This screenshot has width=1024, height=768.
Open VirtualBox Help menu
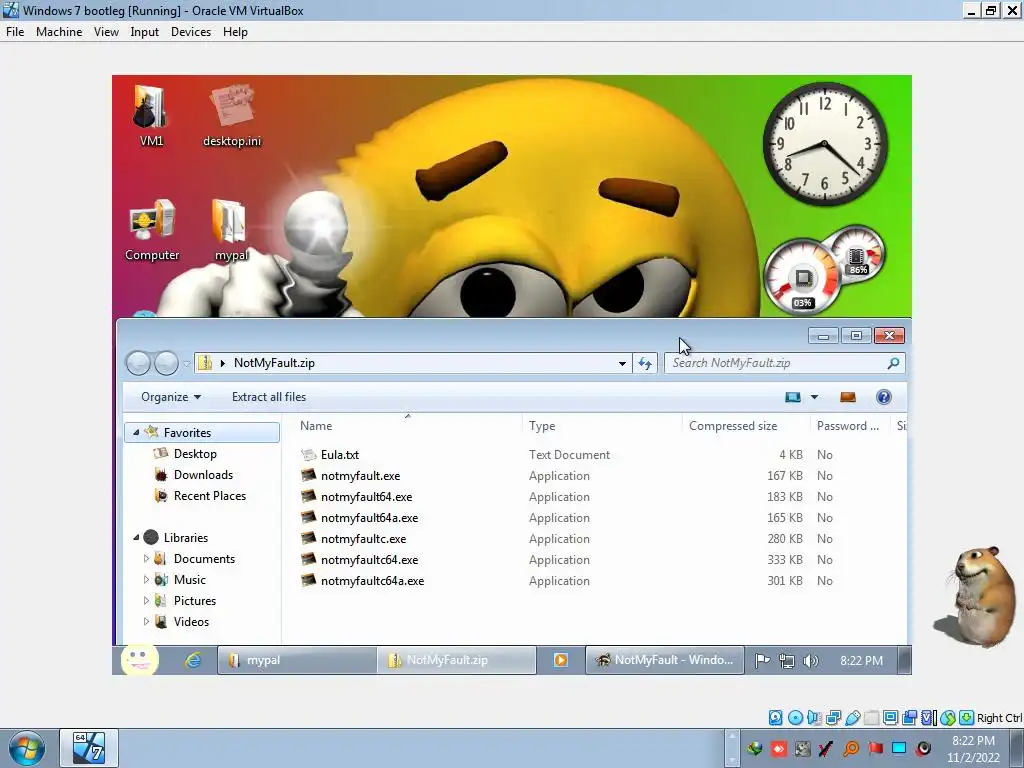[x=235, y=31]
